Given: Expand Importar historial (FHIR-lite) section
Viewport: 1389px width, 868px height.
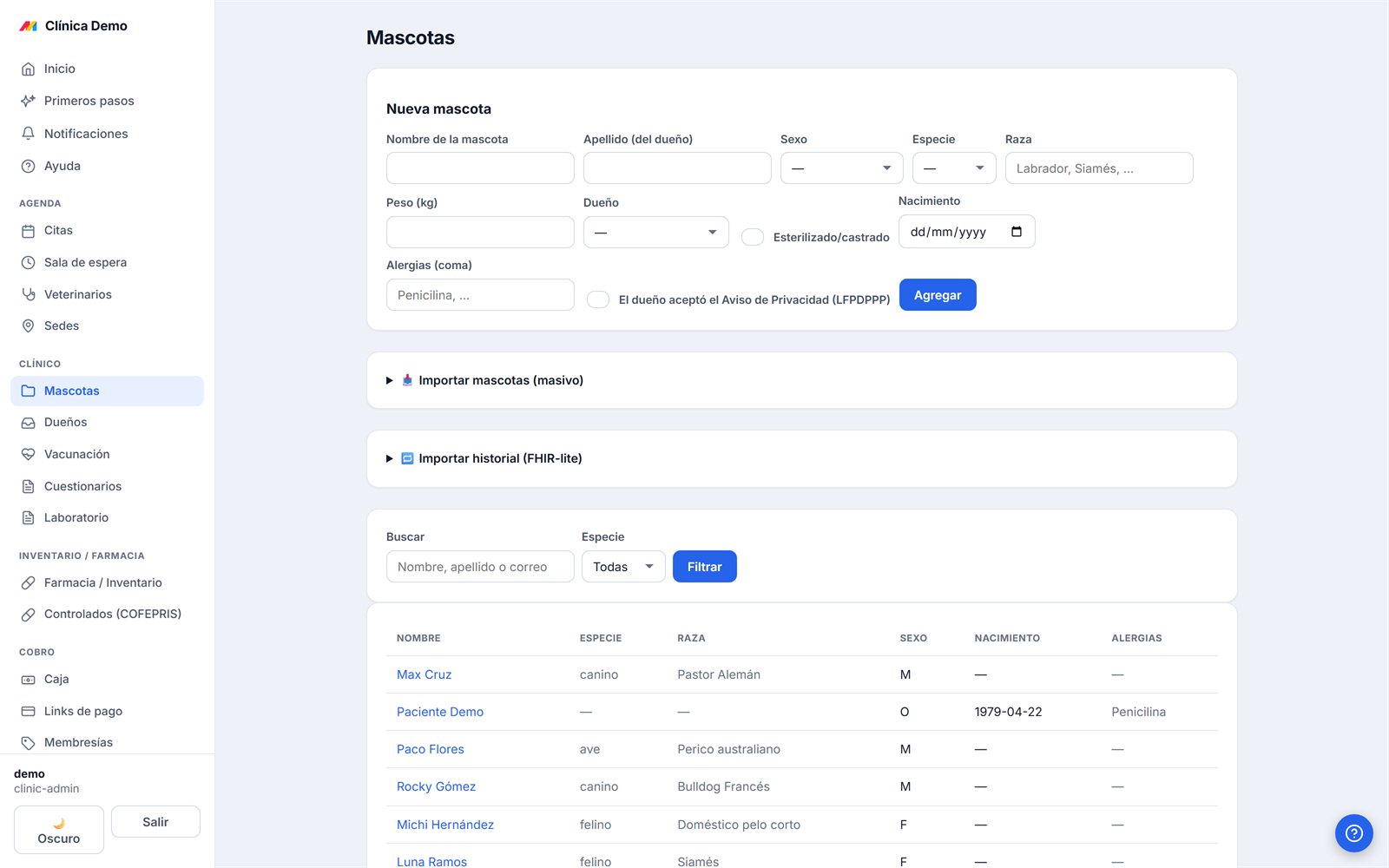Looking at the screenshot, I should tap(500, 458).
